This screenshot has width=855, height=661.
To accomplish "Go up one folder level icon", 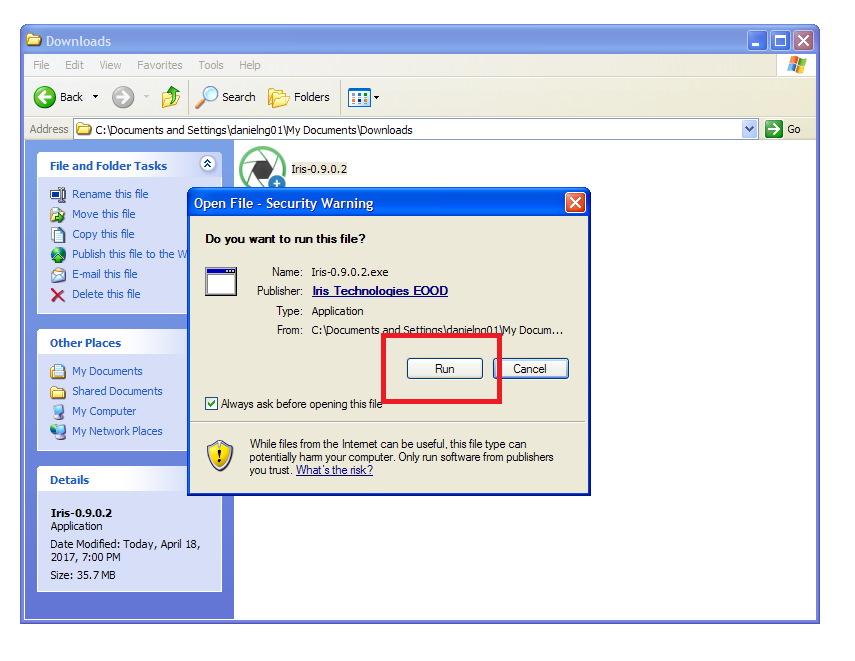I will [171, 97].
